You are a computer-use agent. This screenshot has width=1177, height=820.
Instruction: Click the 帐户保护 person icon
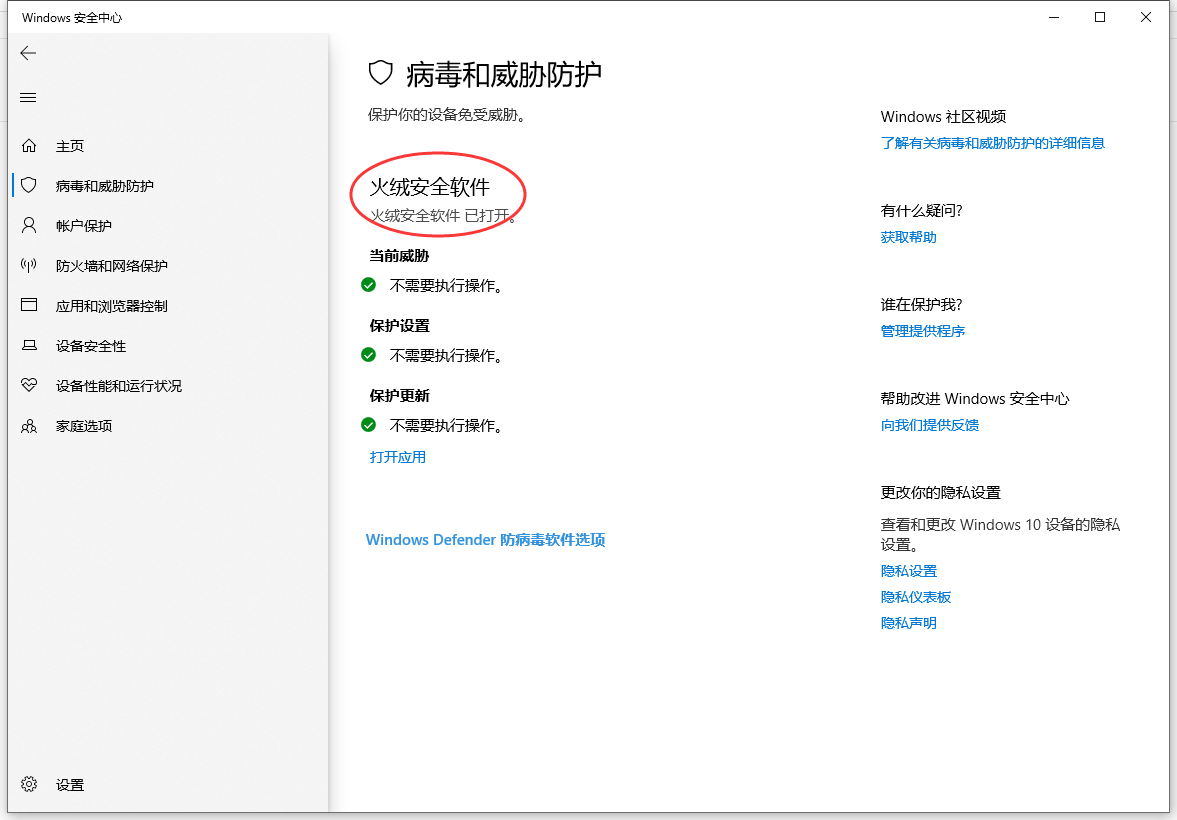click(29, 226)
